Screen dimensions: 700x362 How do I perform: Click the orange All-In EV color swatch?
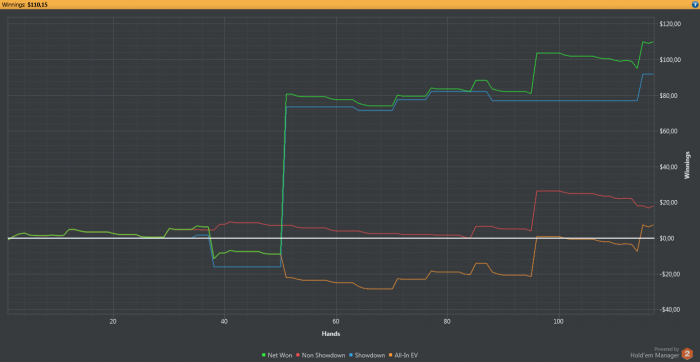(391, 355)
